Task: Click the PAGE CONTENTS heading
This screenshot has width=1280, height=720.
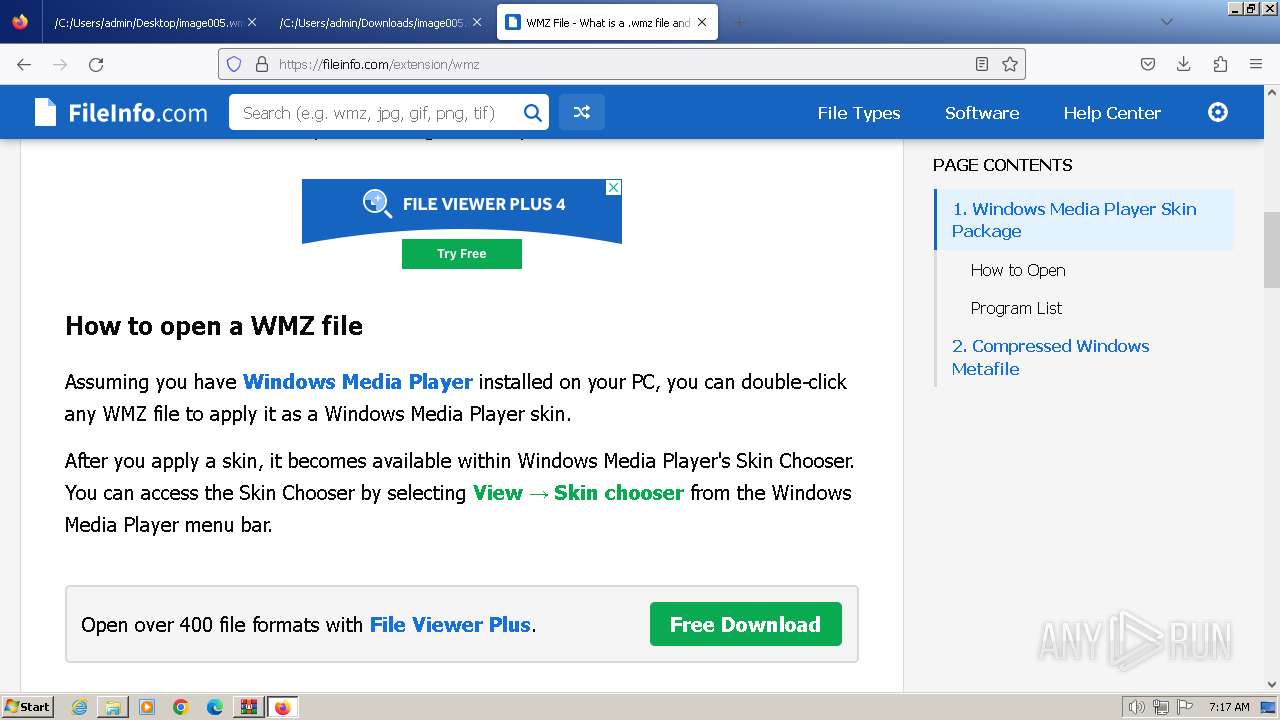Action: pyautogui.click(x=1002, y=165)
